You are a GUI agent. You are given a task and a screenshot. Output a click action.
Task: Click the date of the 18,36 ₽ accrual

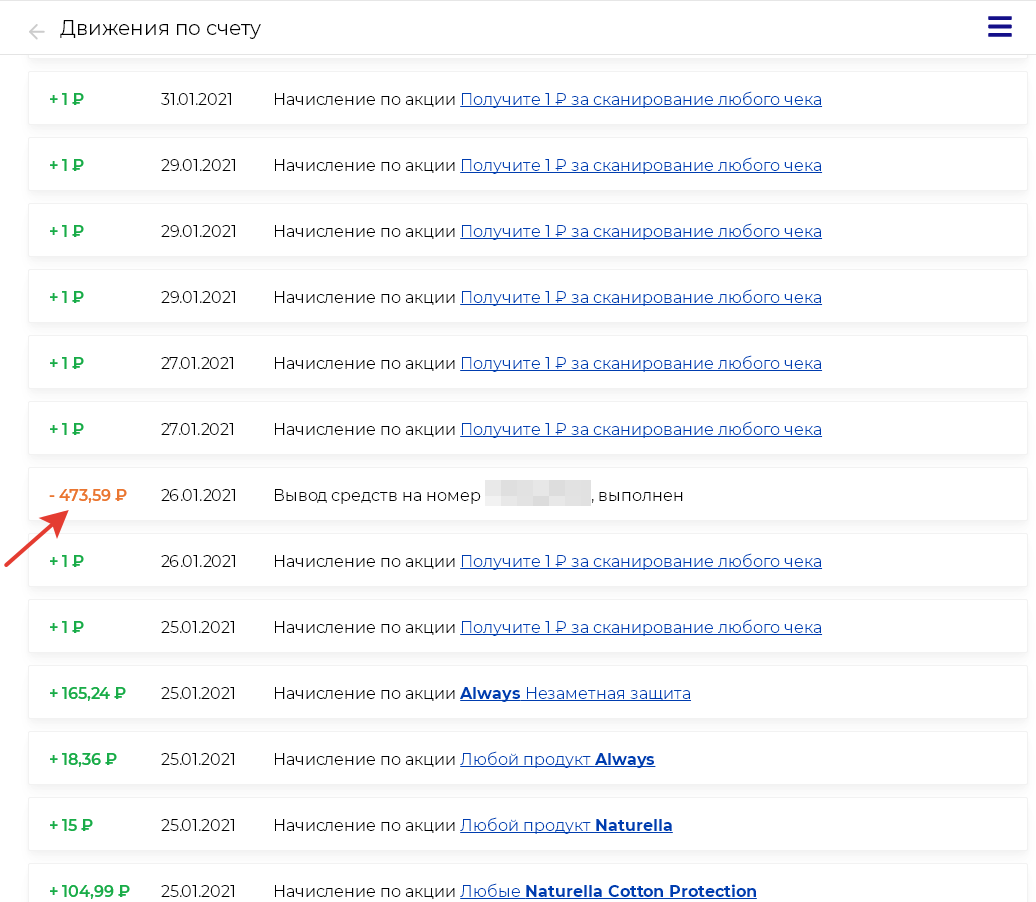coord(198,759)
